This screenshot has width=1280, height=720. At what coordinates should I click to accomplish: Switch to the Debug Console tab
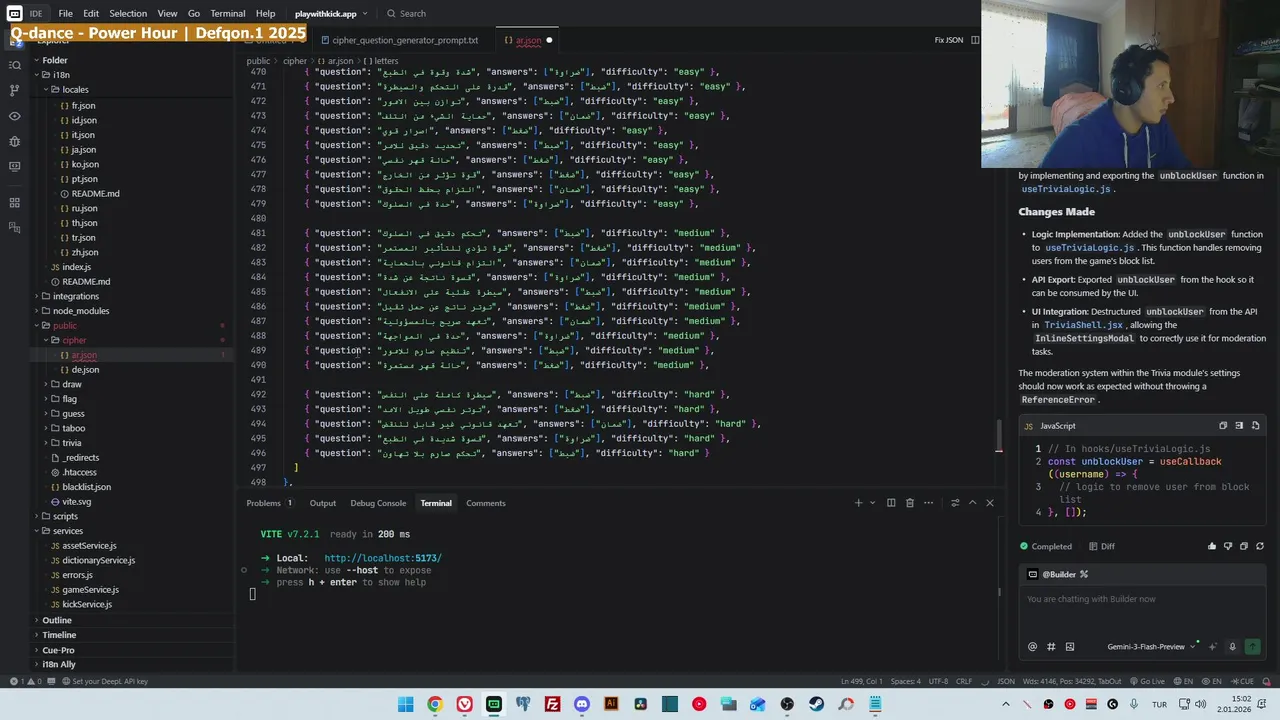coord(378,503)
